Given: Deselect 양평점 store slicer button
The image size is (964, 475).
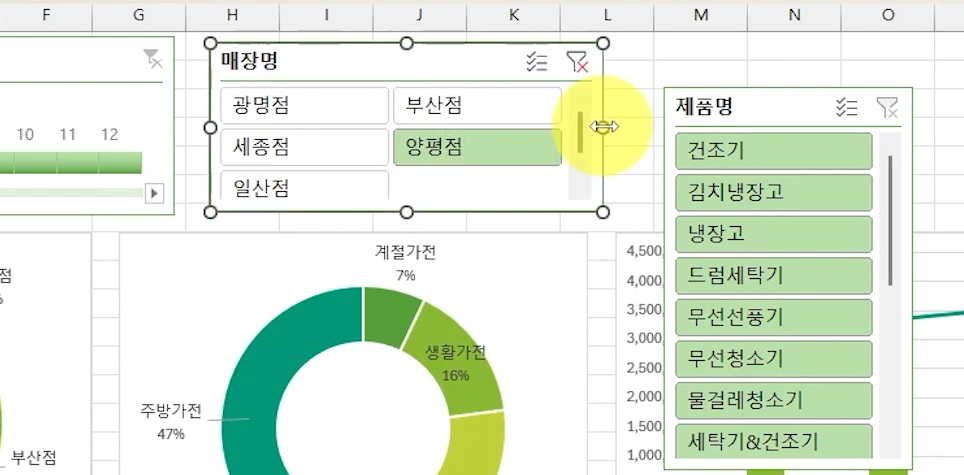Looking at the screenshot, I should click(x=477, y=147).
